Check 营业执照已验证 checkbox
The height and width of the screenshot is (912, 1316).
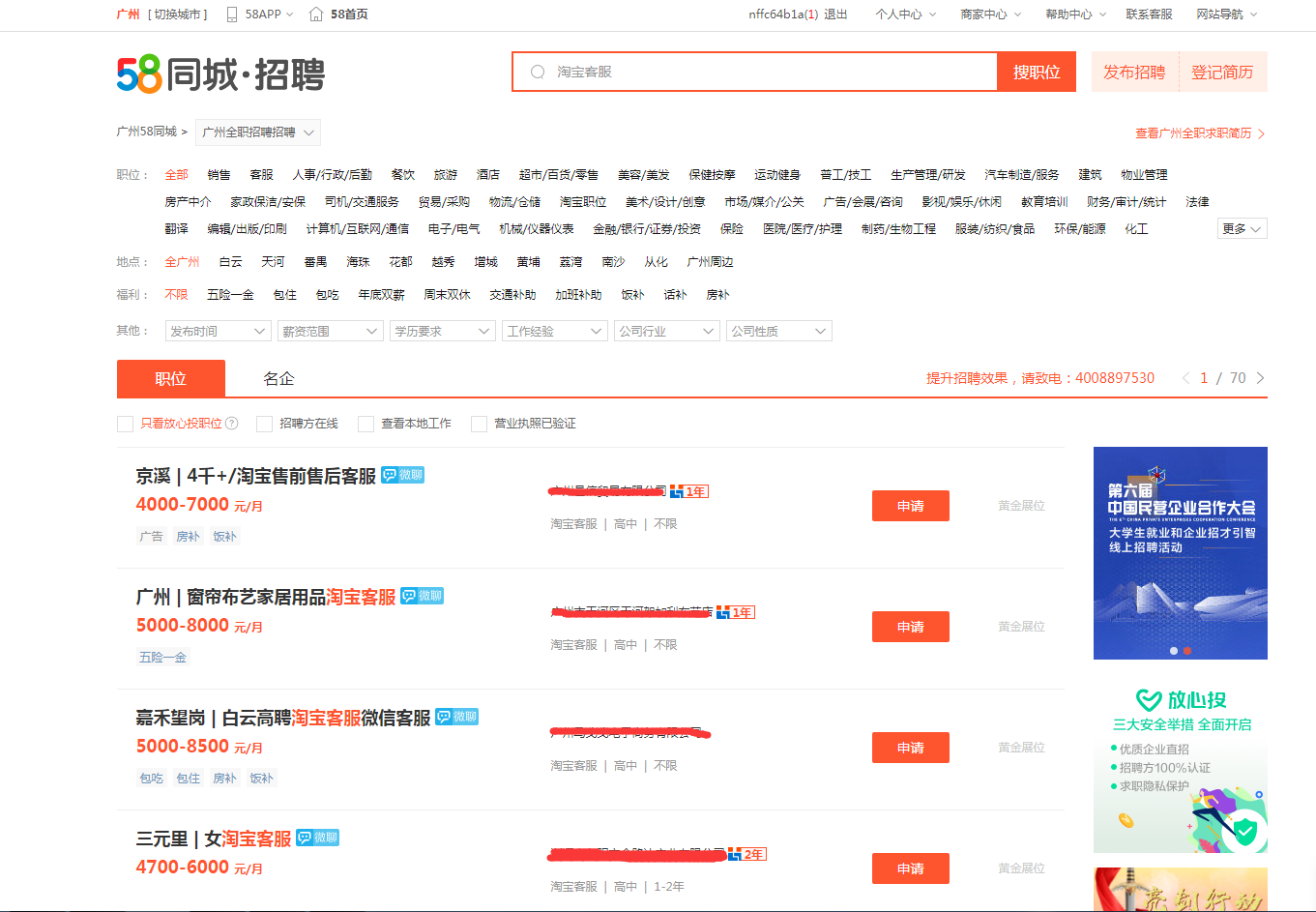click(x=479, y=424)
